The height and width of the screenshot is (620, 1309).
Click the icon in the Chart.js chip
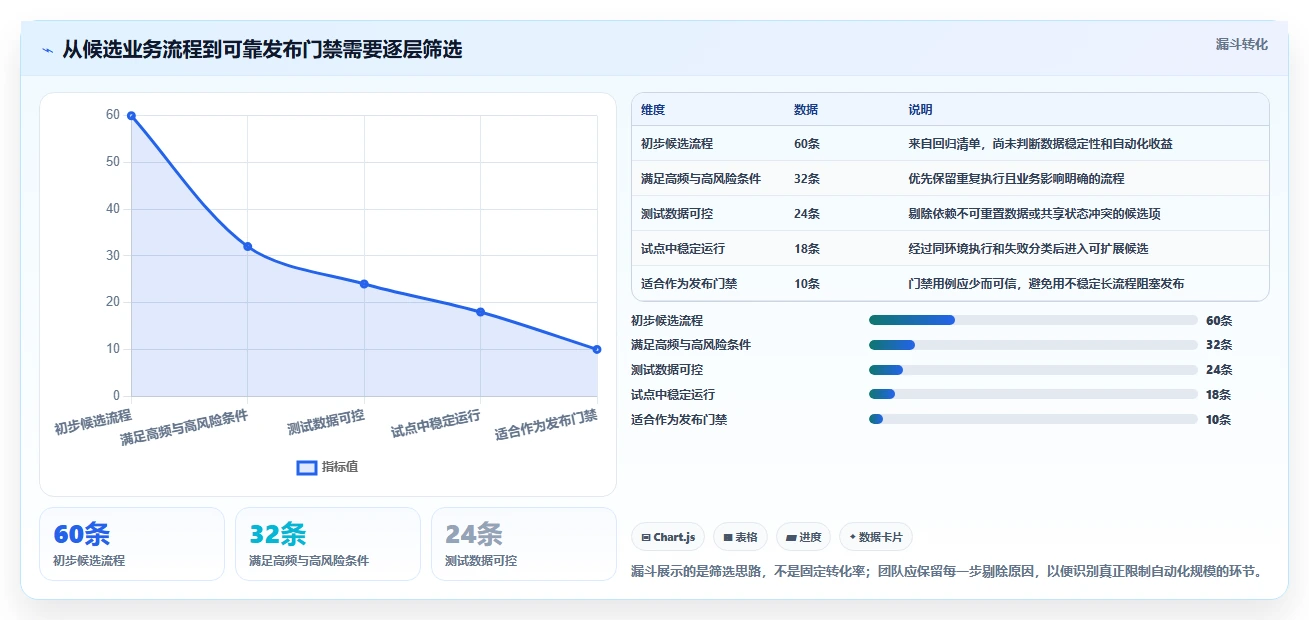(646, 537)
